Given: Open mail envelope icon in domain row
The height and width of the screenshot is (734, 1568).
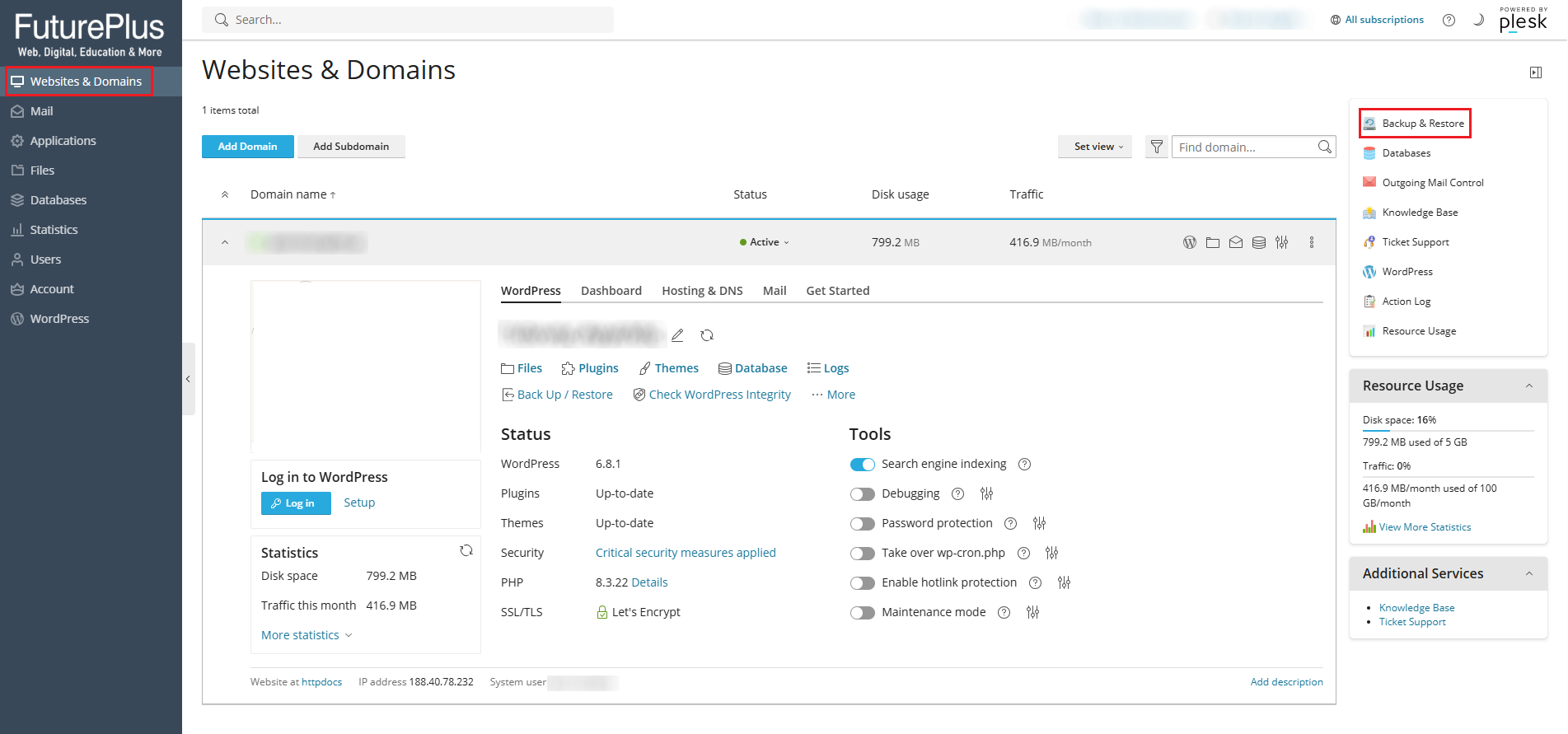Looking at the screenshot, I should coord(1236,242).
